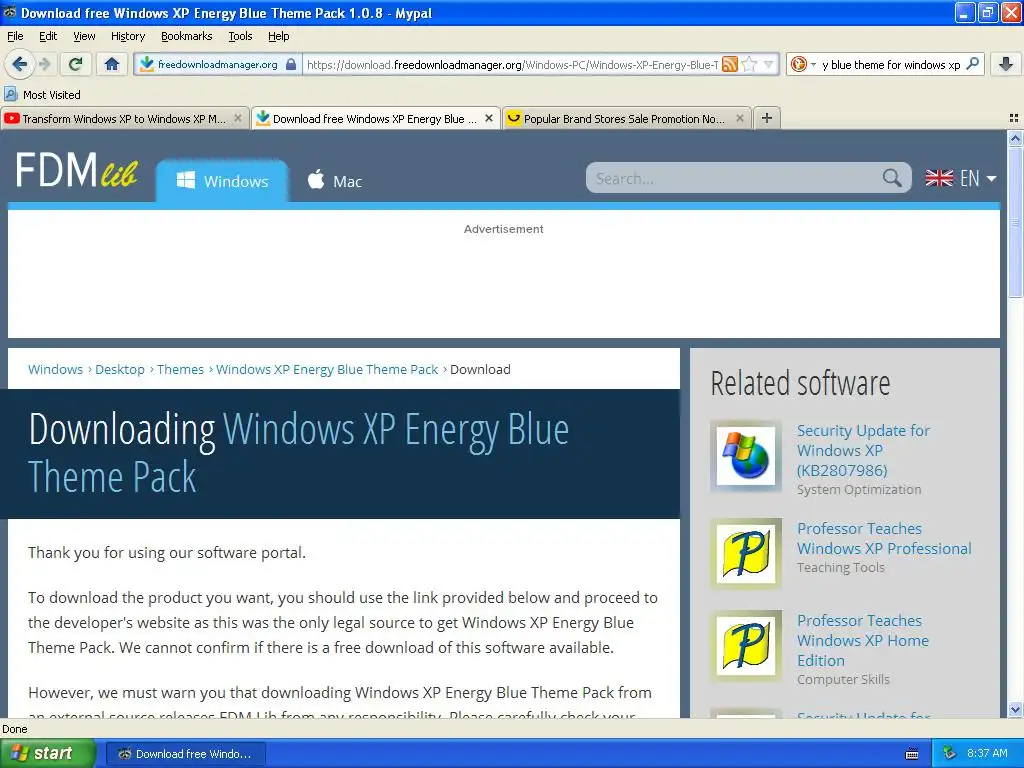Click the Professor Teaches Windows XP Professional thumbnail
Viewport: 1024px width, 768px height.
click(x=746, y=554)
